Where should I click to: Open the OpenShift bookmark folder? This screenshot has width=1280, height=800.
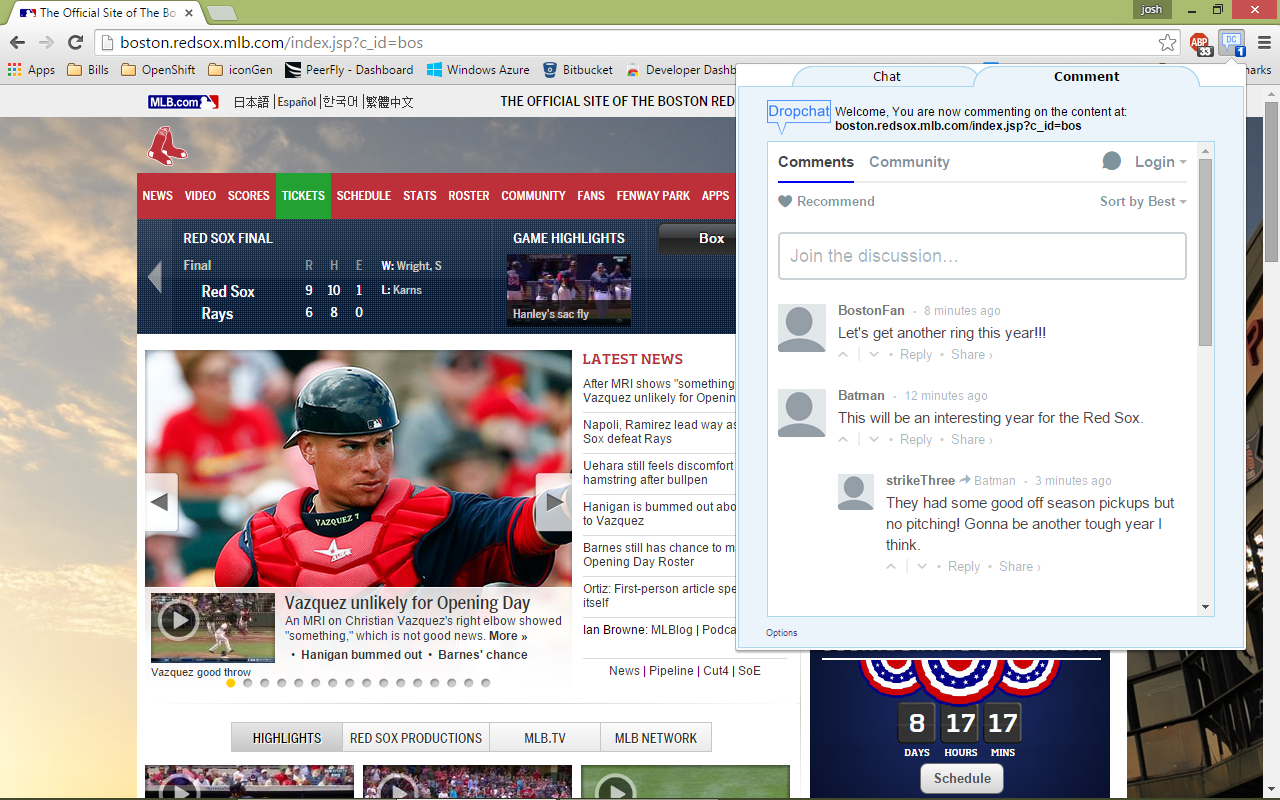[158, 70]
